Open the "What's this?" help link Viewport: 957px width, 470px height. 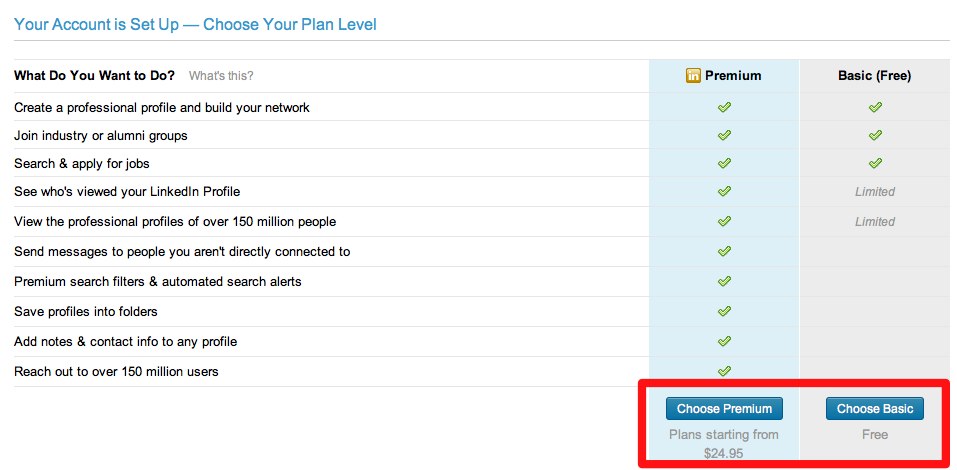tap(221, 76)
